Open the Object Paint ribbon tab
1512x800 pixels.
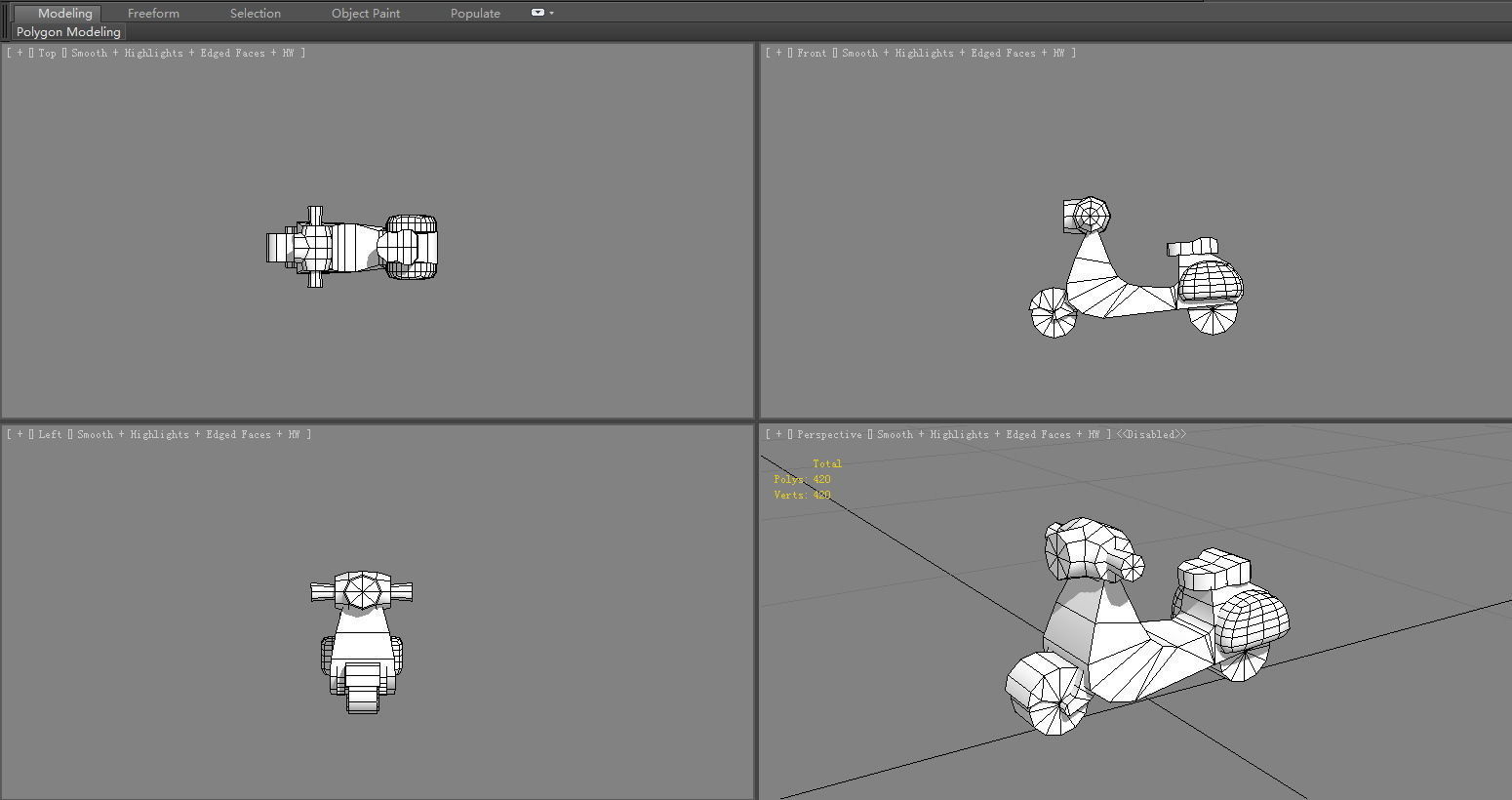point(366,13)
